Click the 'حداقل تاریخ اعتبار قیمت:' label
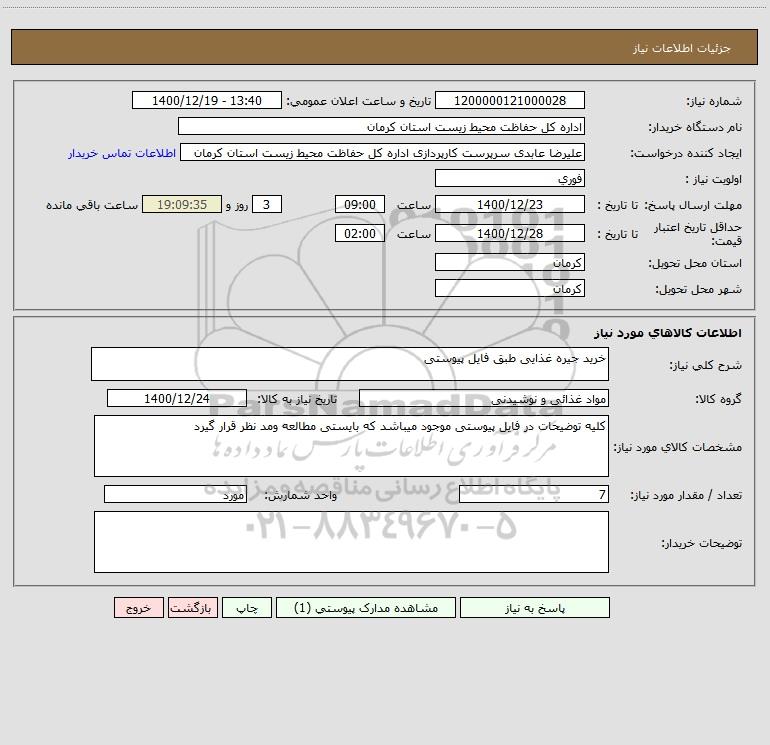This screenshot has width=770, height=745. 698,234
